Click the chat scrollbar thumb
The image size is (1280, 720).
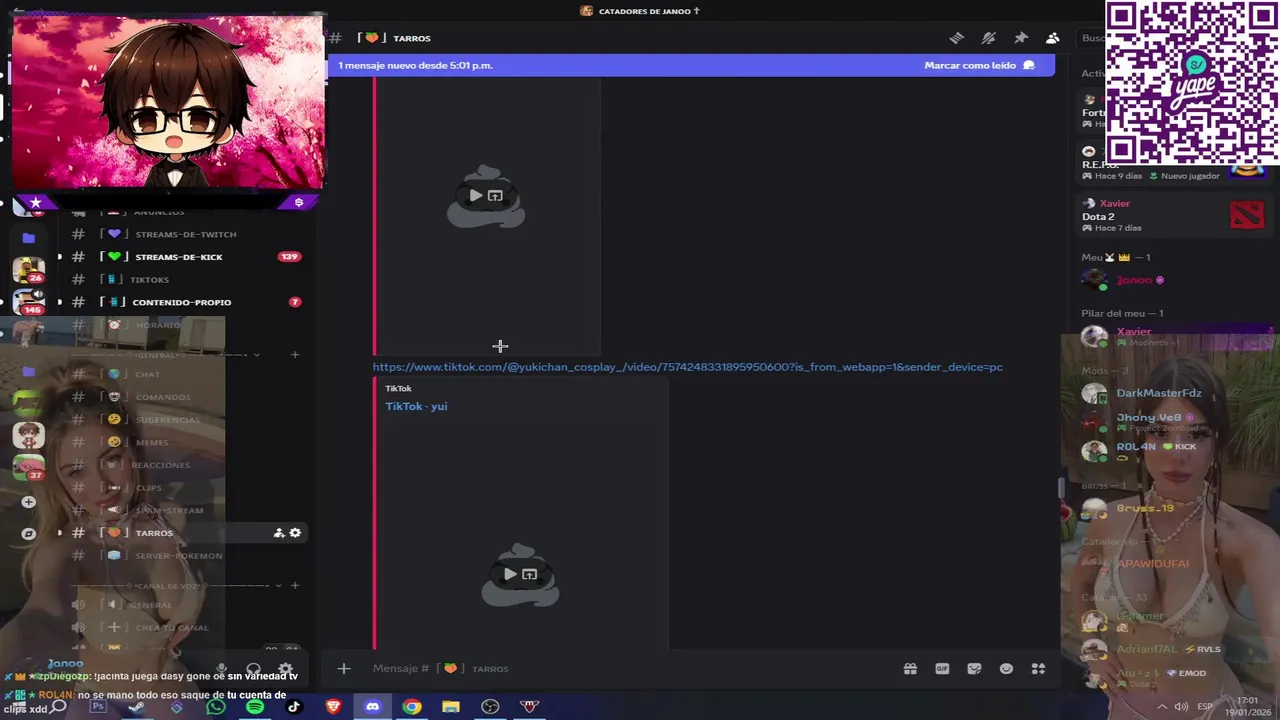pos(1060,488)
